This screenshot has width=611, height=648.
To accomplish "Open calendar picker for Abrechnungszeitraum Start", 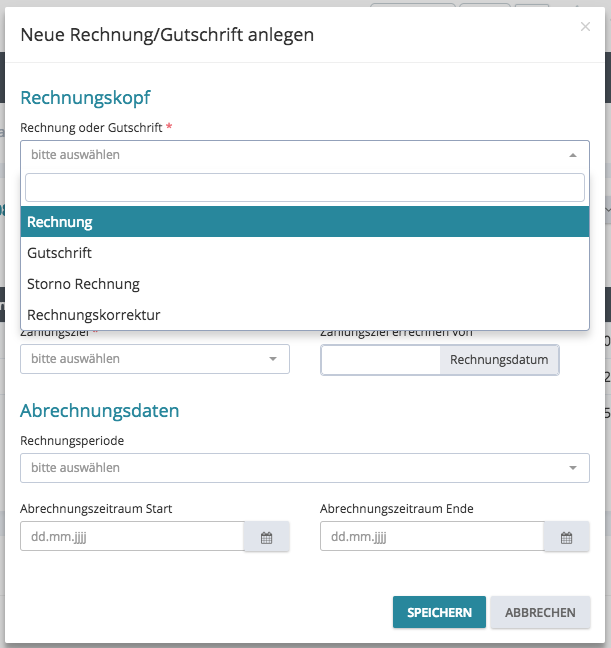I will 266,537.
